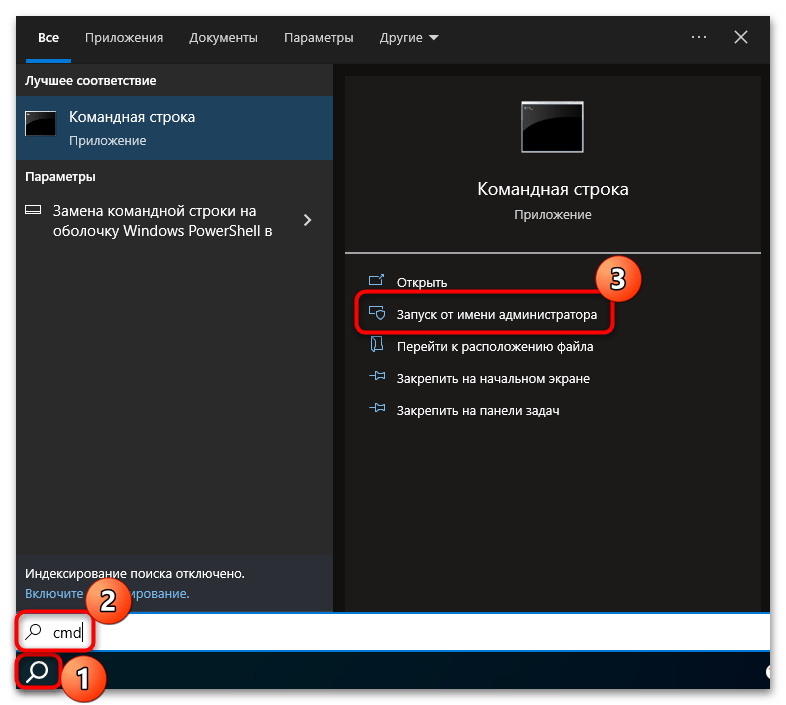
Task: Click the pin icon beside панели задач
Action: point(377,408)
